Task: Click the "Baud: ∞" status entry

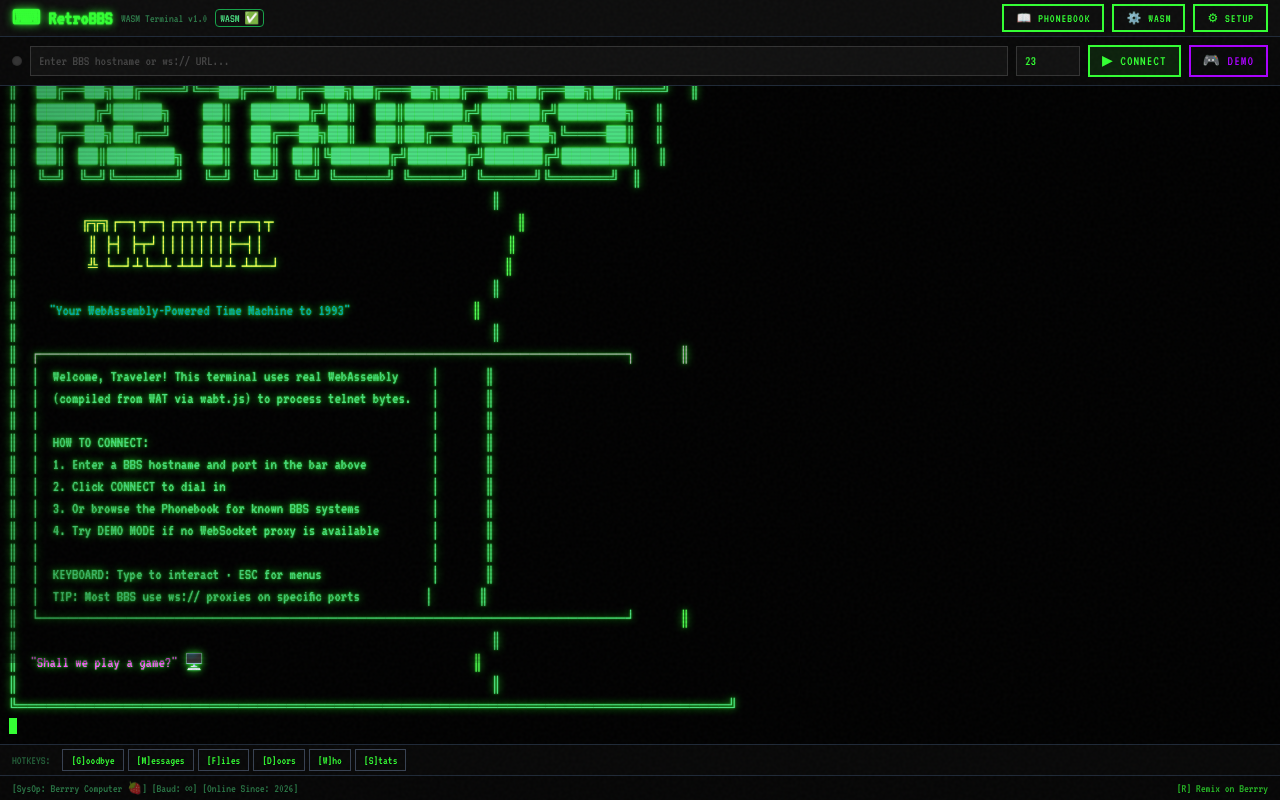Action: [175, 789]
